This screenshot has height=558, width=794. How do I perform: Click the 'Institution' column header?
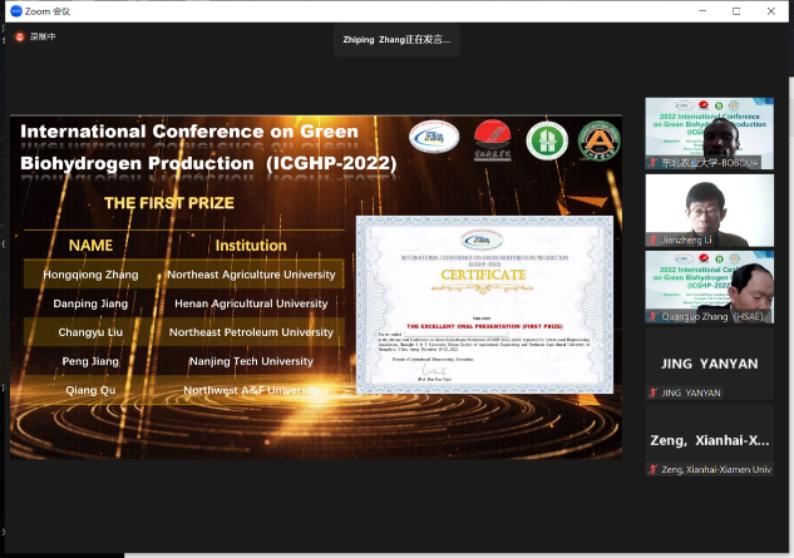pyautogui.click(x=251, y=246)
